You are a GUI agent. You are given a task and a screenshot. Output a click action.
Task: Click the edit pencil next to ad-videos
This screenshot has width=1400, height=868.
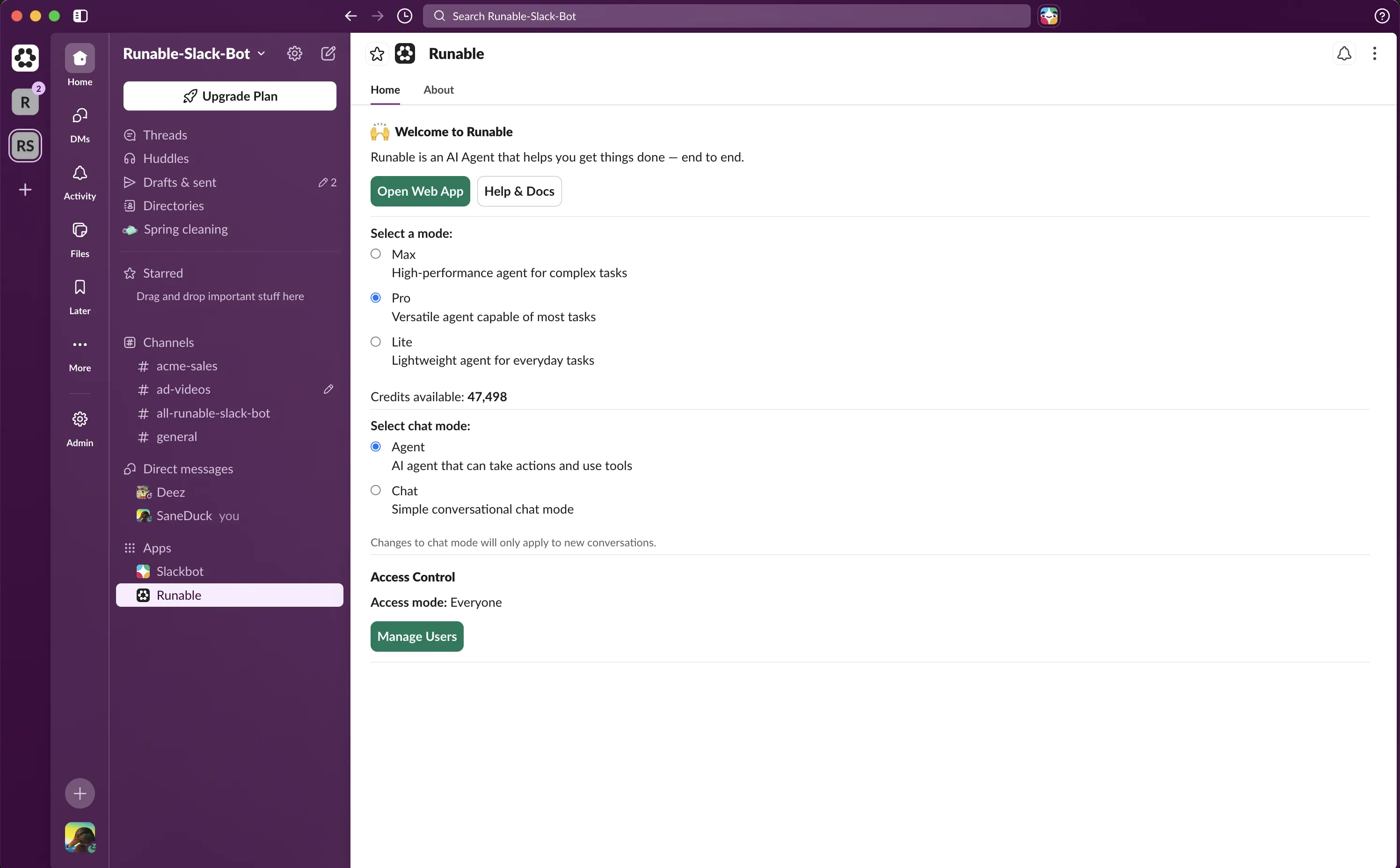click(x=328, y=389)
